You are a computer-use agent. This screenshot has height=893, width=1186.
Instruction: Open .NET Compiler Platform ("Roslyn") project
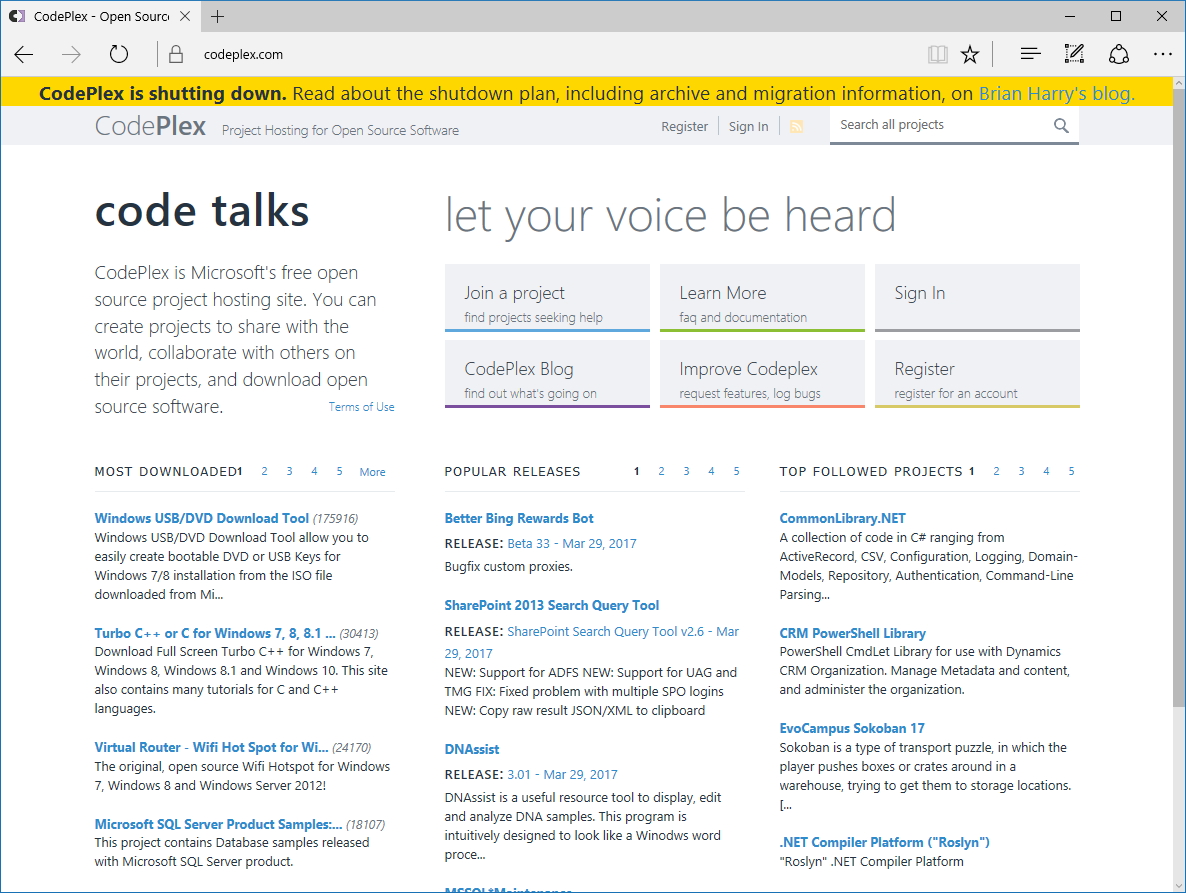coord(884,842)
